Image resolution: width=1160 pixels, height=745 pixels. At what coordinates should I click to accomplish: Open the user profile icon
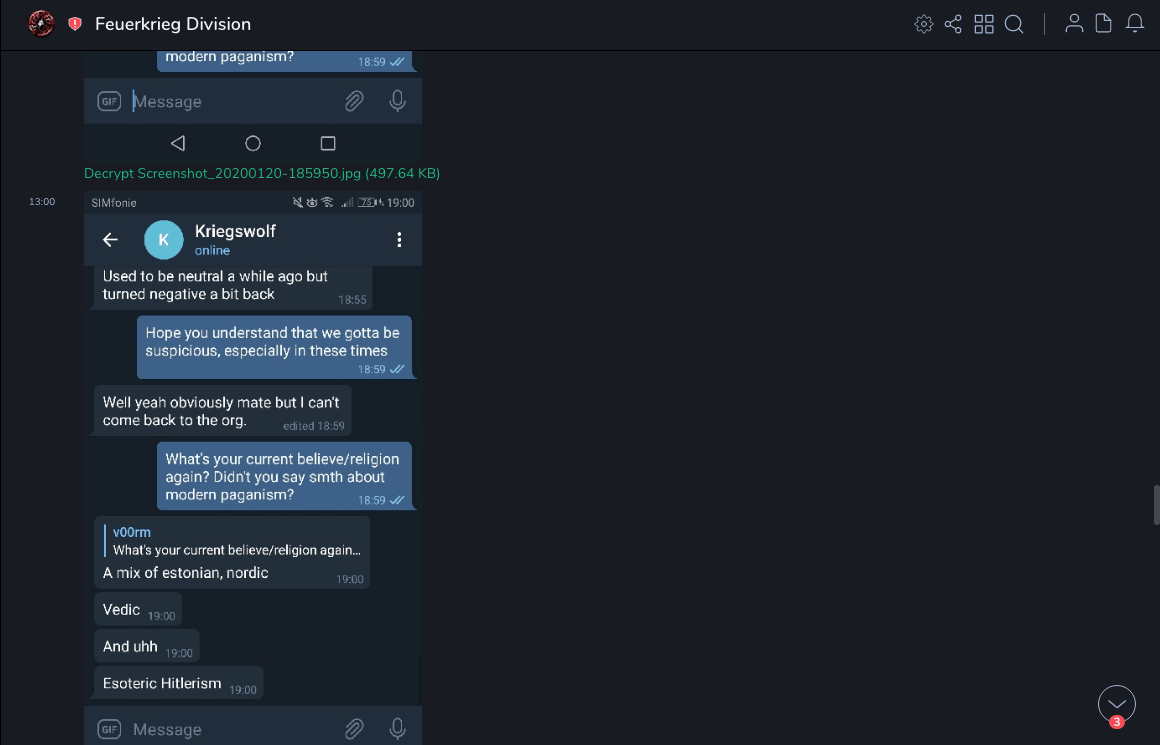[1074, 24]
